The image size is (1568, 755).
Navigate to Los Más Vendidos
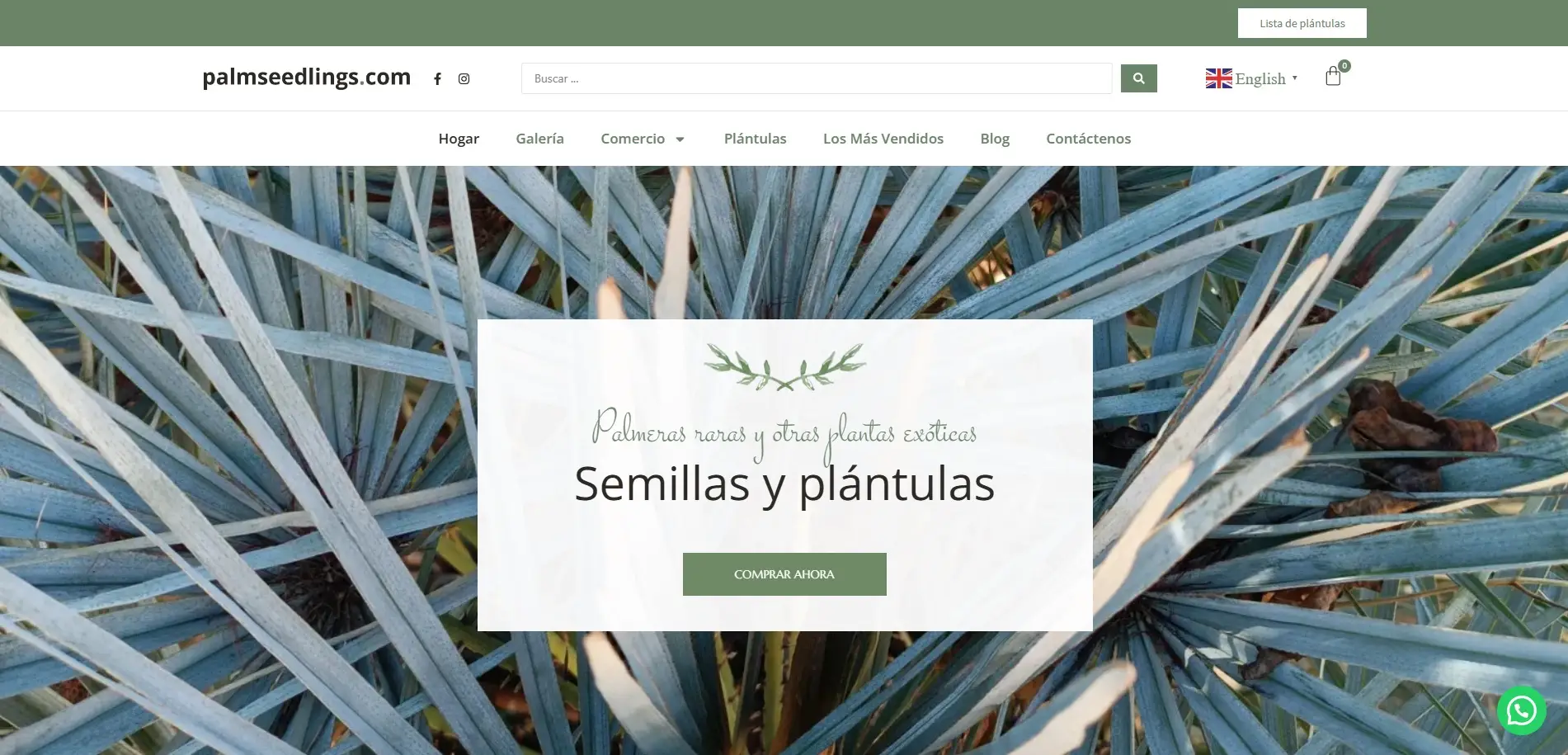click(x=883, y=139)
